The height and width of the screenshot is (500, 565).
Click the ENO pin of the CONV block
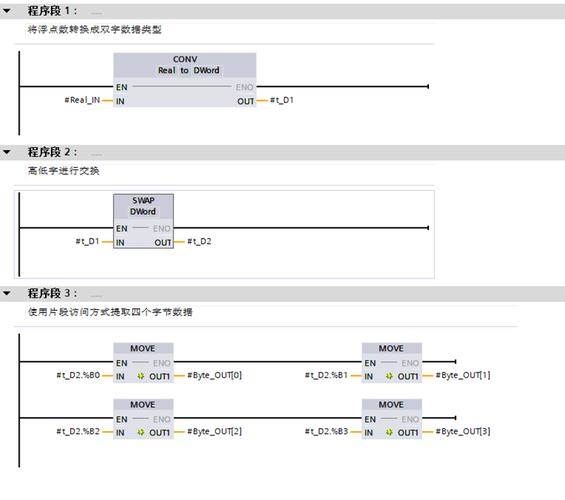click(x=245, y=87)
